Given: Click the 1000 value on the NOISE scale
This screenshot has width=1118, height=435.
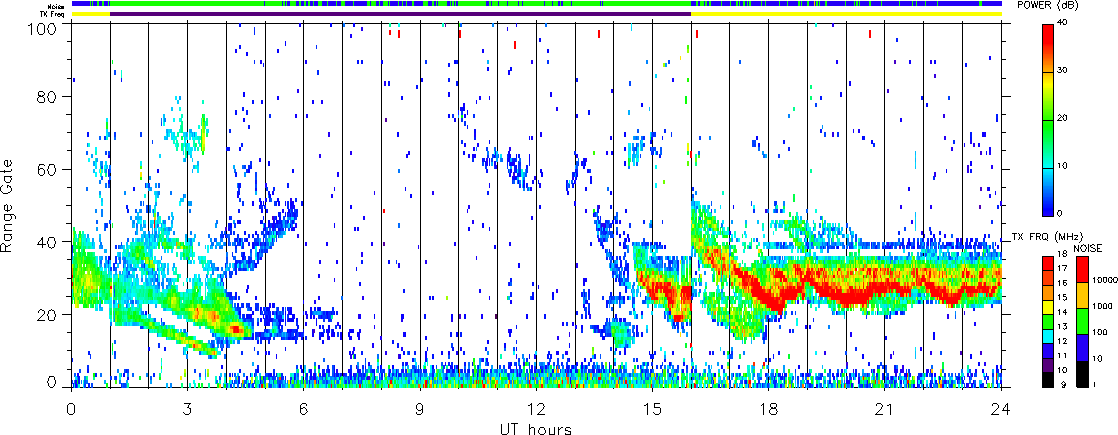Looking at the screenshot, I should (1102, 307).
